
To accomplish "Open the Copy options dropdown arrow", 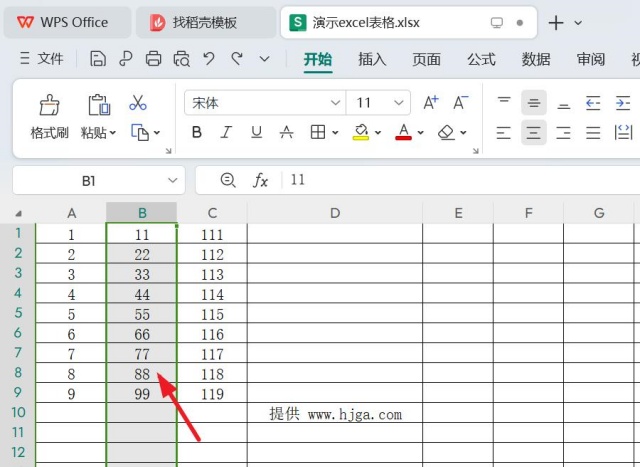I will click(x=157, y=133).
